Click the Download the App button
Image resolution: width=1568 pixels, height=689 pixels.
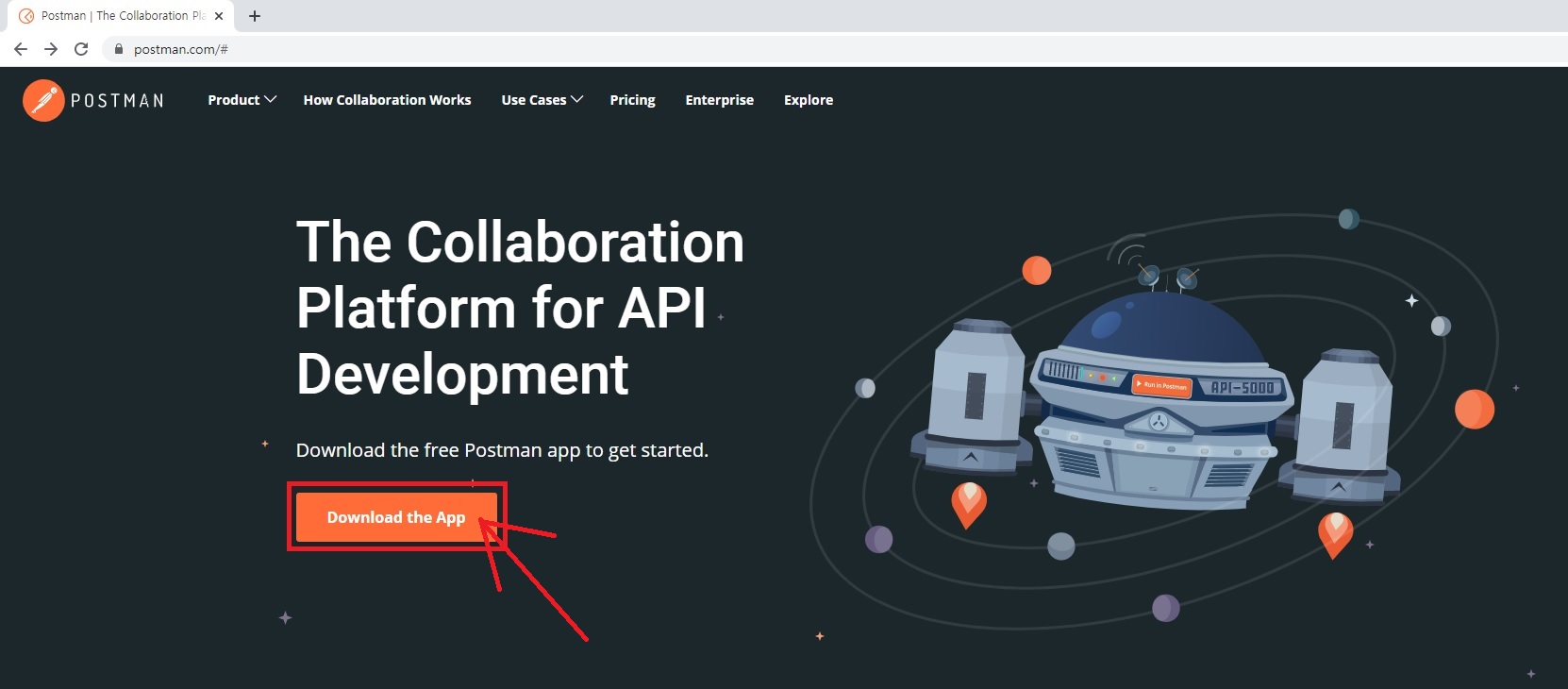[x=396, y=517]
